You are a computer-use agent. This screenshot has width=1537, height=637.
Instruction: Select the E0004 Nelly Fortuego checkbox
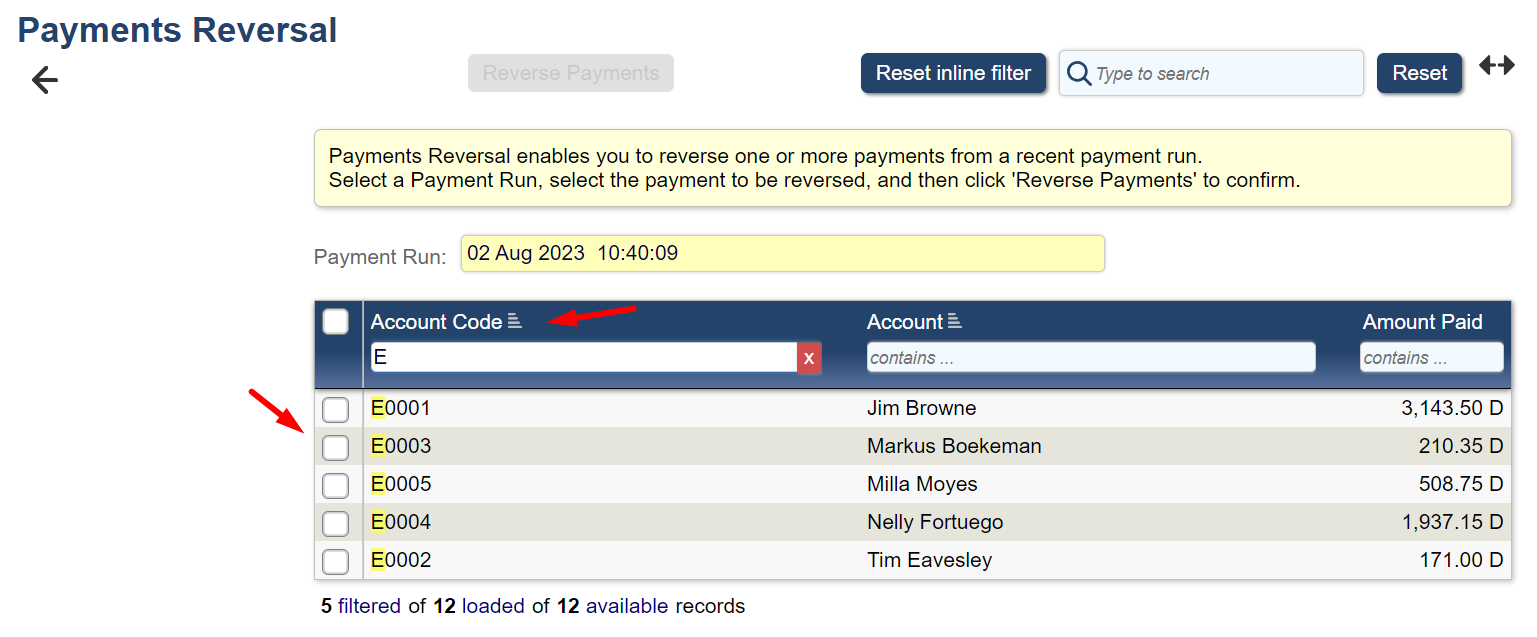(336, 523)
